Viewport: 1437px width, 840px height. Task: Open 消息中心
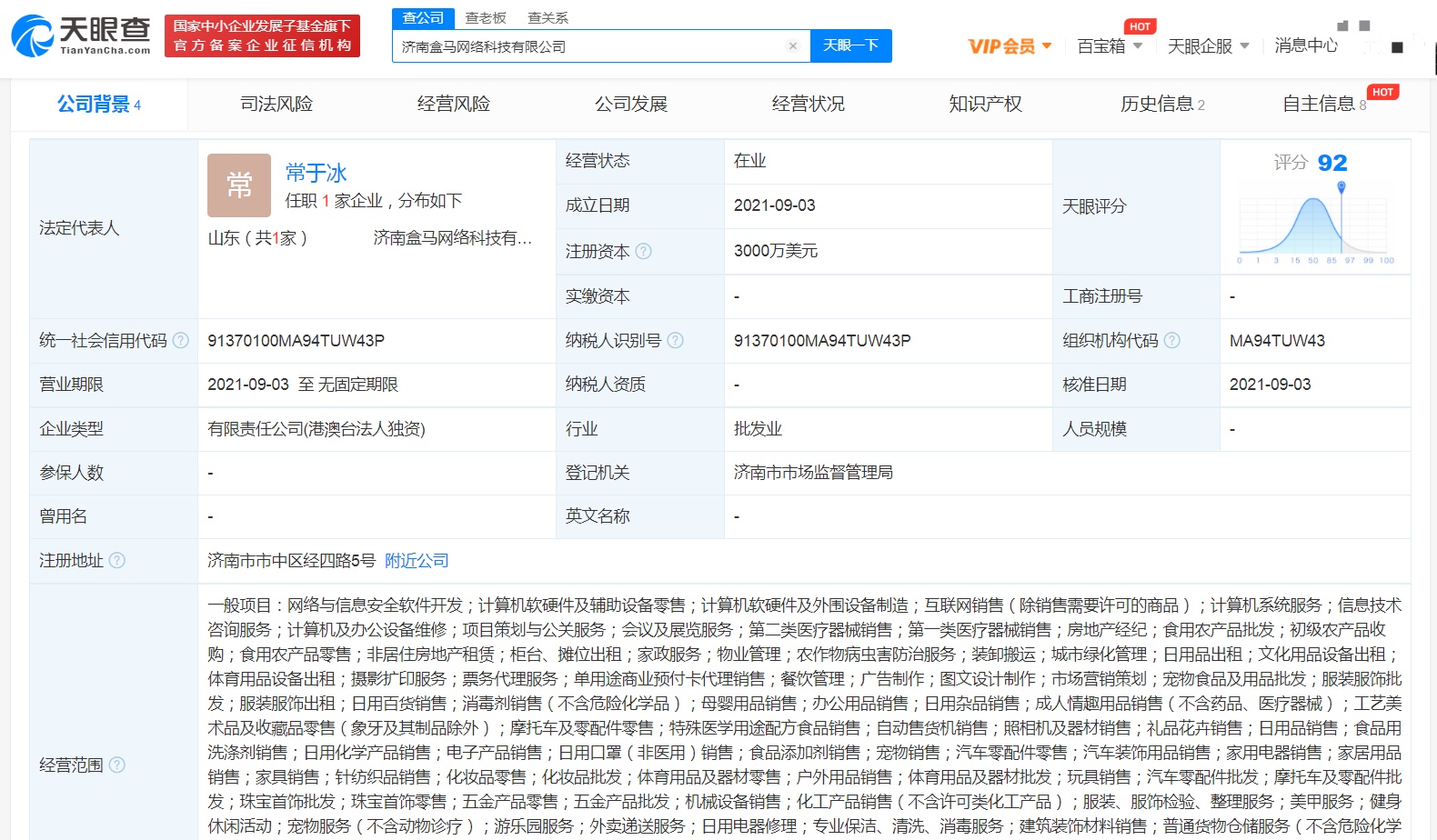tap(1306, 45)
